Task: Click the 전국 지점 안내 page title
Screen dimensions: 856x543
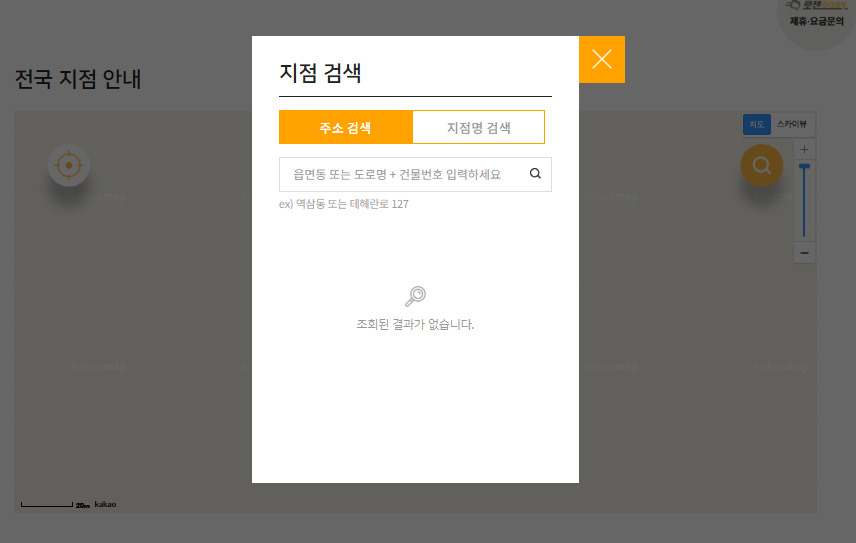Action: click(x=78, y=79)
